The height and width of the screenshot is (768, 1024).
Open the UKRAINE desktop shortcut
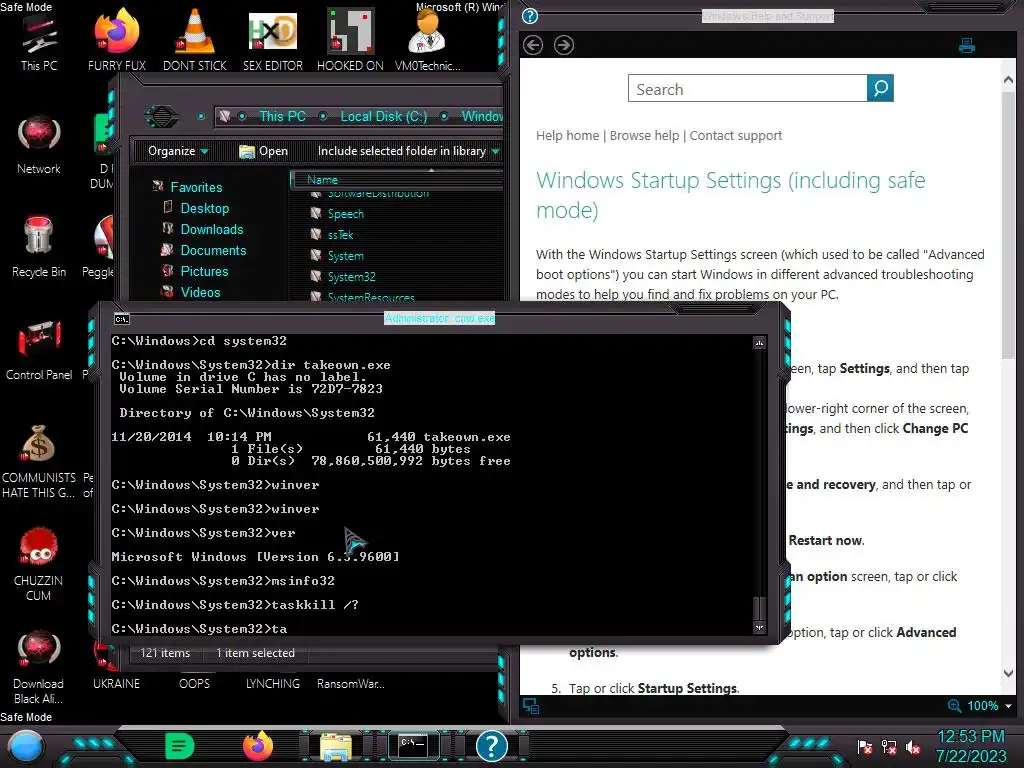click(x=116, y=683)
